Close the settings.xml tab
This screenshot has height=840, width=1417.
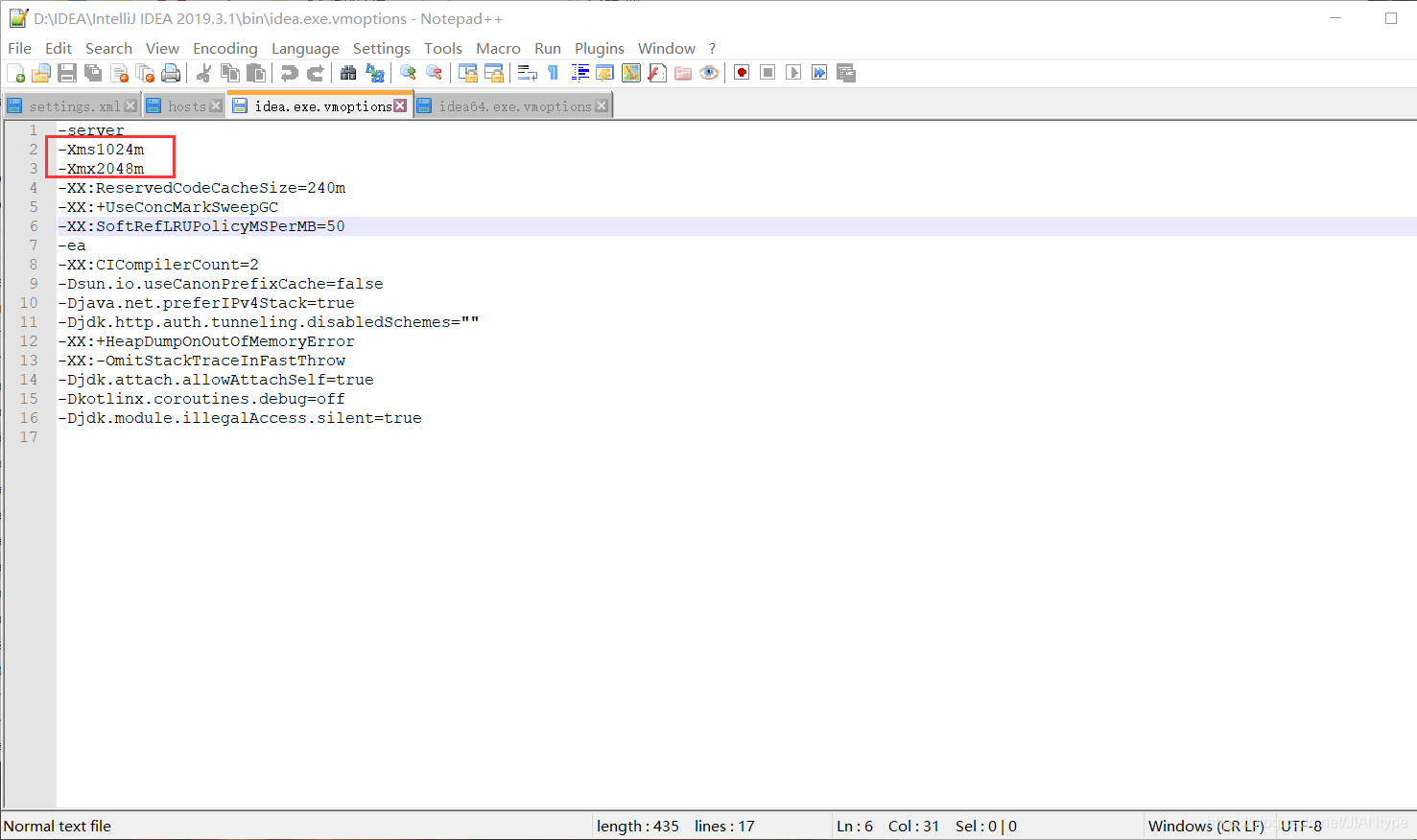click(130, 105)
